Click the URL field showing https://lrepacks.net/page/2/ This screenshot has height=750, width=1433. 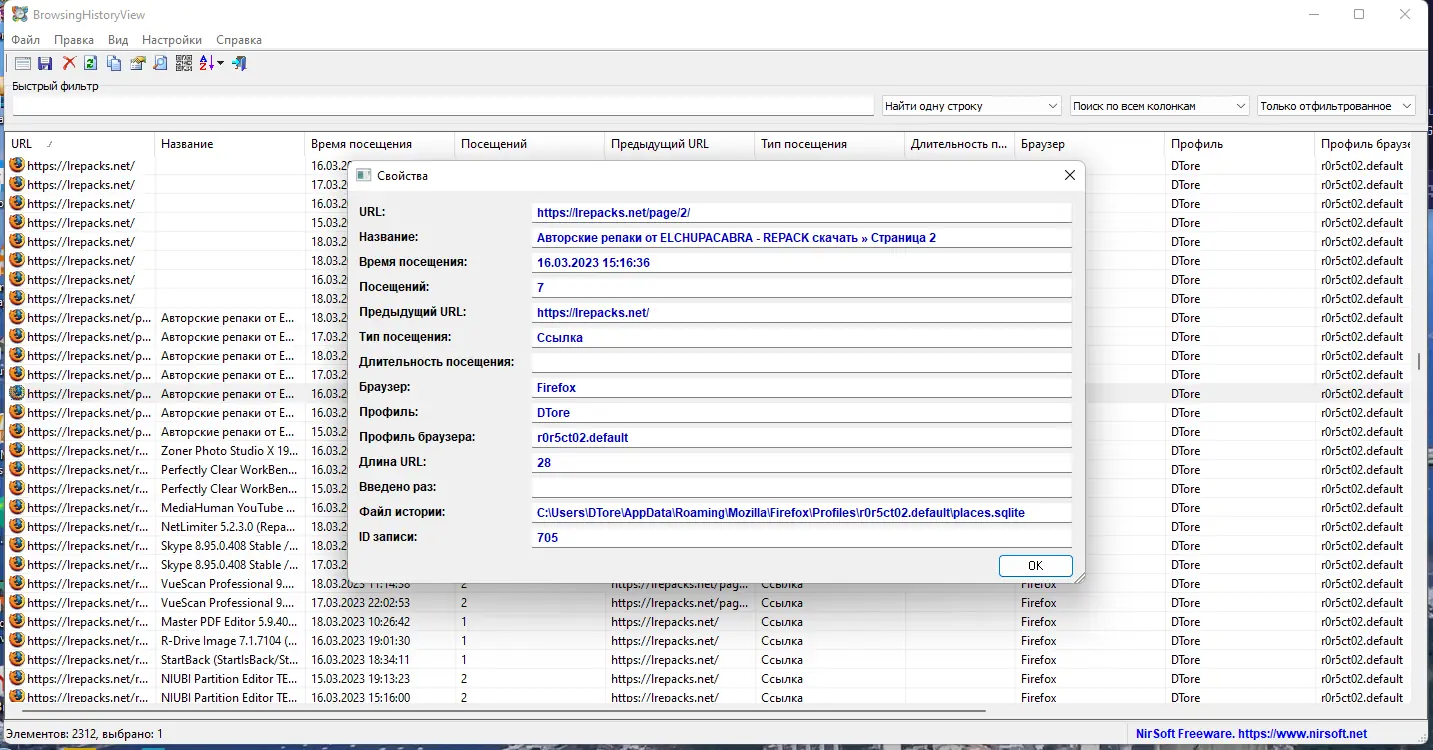[x=802, y=212]
